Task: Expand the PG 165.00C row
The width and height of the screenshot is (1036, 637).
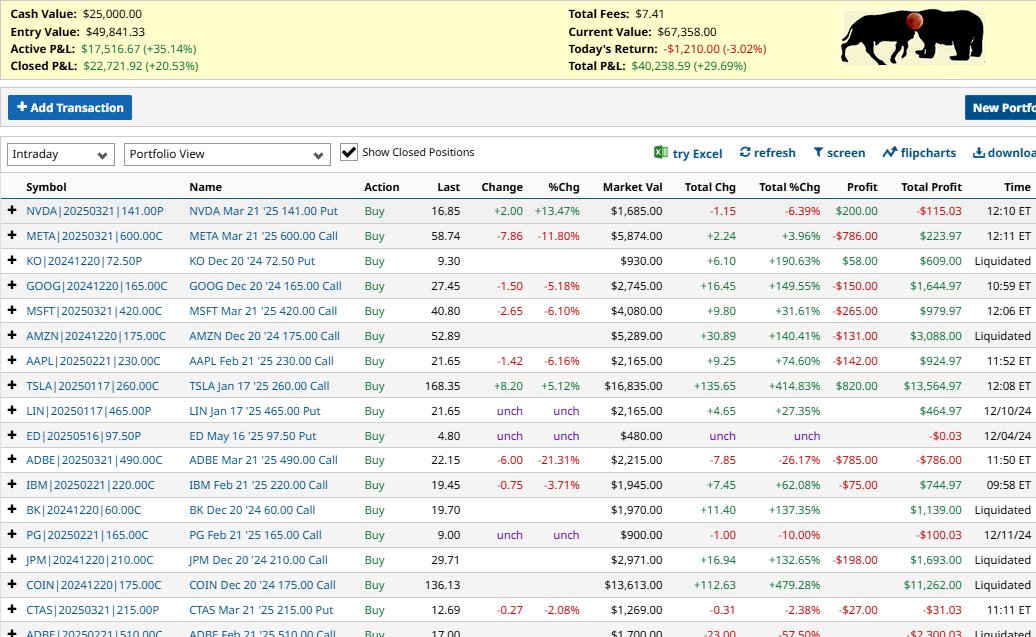Action: pos(12,535)
